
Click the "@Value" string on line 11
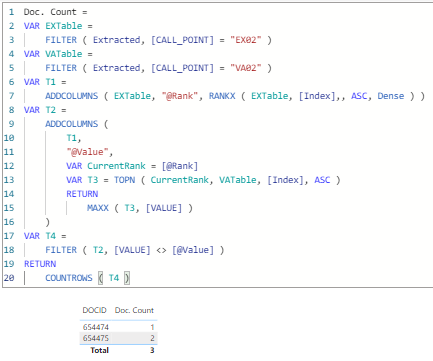(x=87, y=152)
